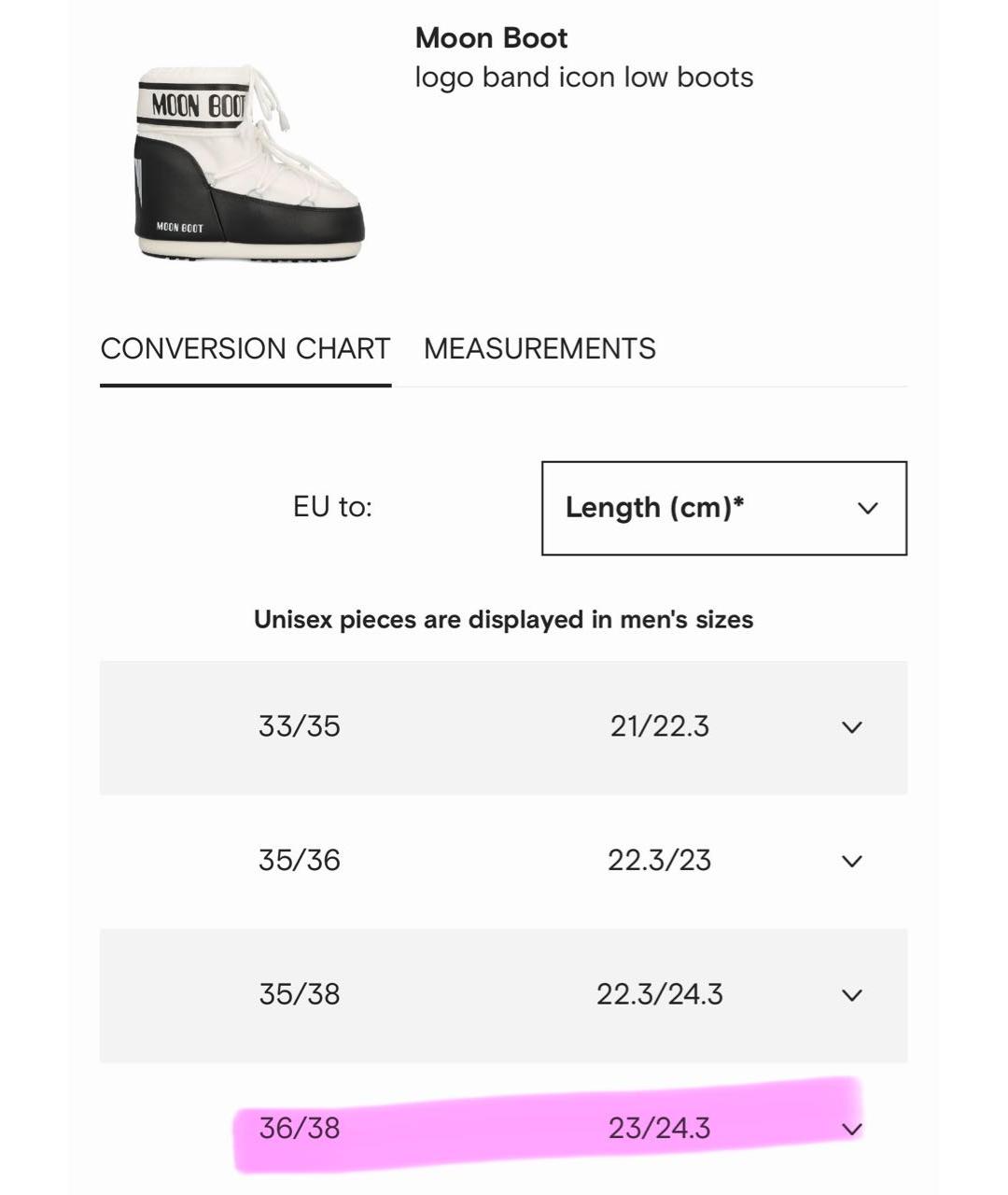Select the 36/38 EU size label
The width and height of the screenshot is (1008, 1195).
point(299,1129)
